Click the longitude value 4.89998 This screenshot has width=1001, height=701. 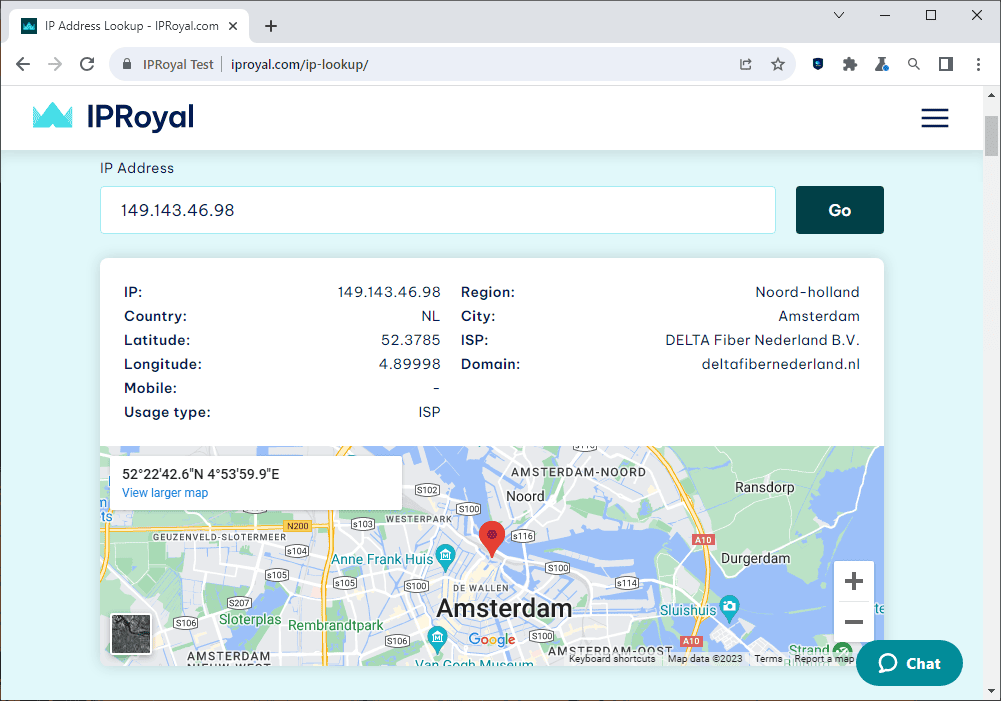(x=409, y=364)
